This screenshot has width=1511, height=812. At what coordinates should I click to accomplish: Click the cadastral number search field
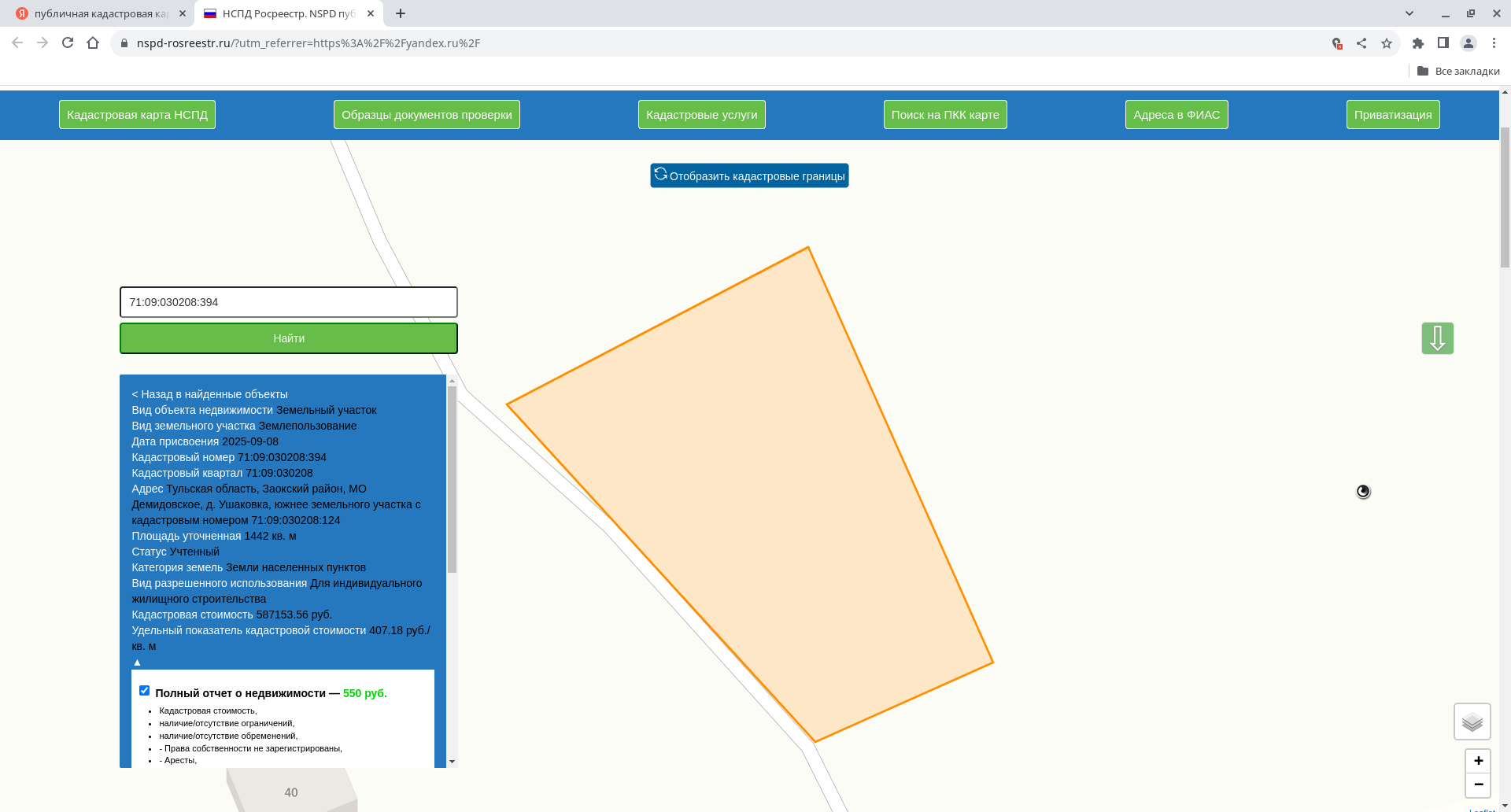point(288,302)
